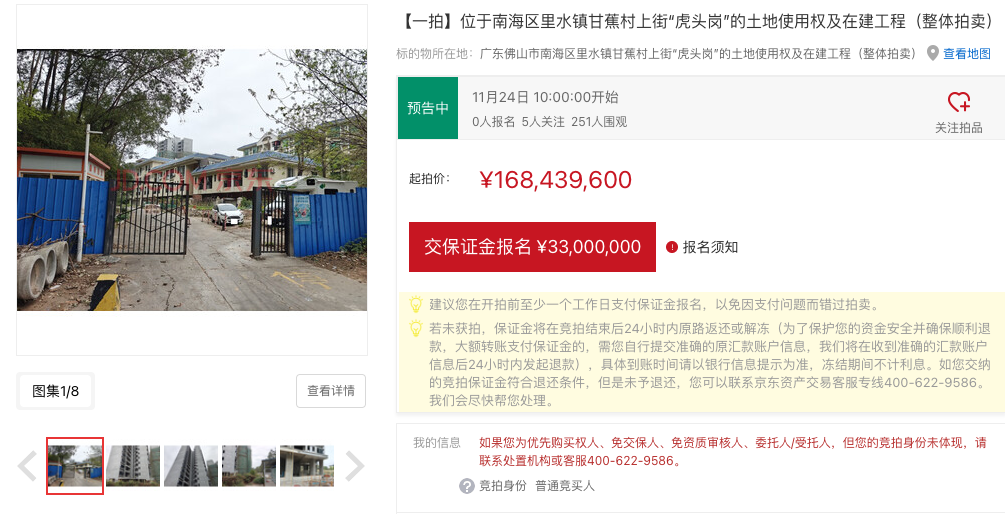Viewport: 1005px width, 514px height.
Task: Click the second lightbulb tip icon
Action: pyautogui.click(x=416, y=329)
